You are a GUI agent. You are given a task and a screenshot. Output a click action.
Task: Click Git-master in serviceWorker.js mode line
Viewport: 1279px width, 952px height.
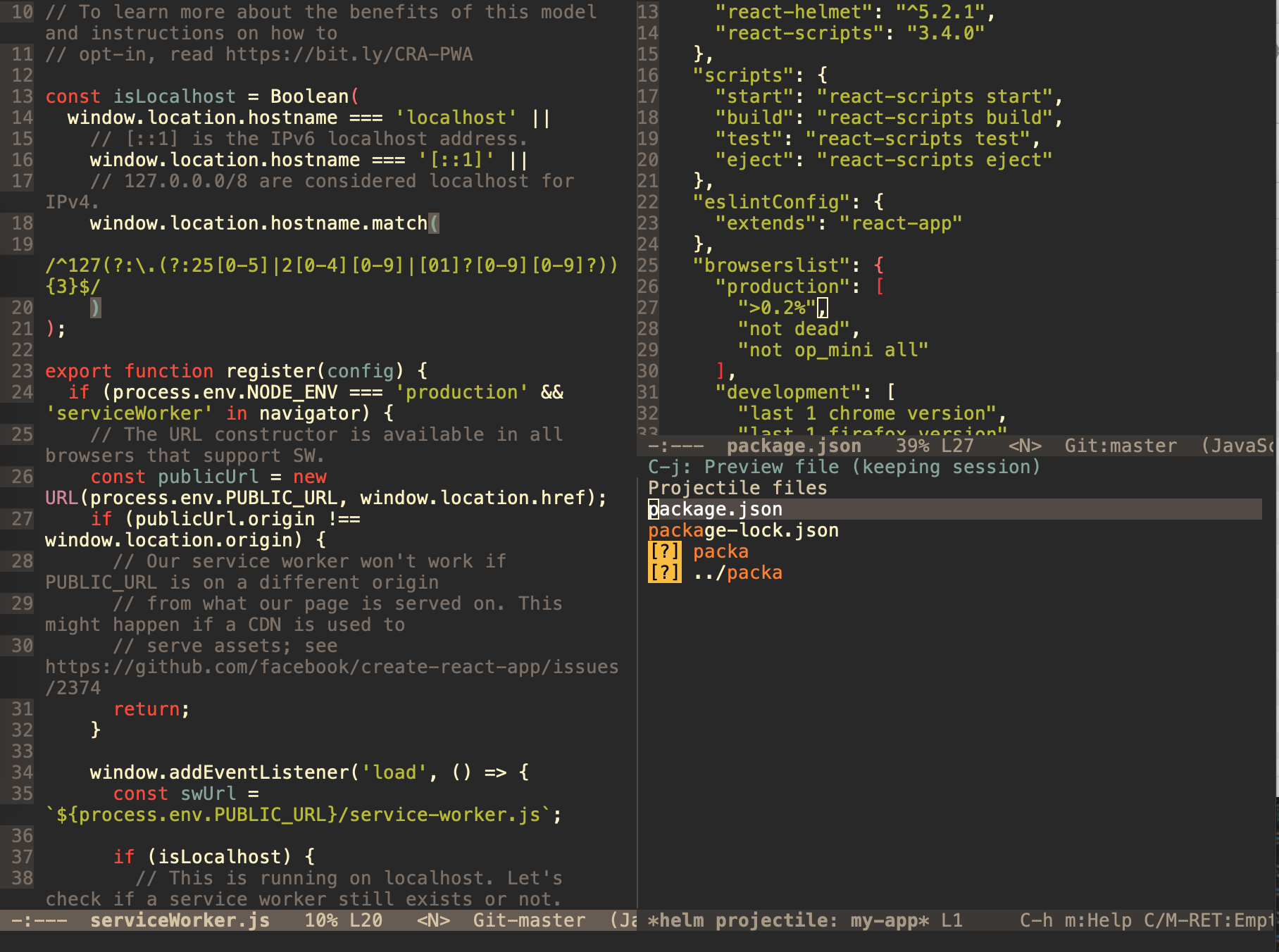click(529, 920)
